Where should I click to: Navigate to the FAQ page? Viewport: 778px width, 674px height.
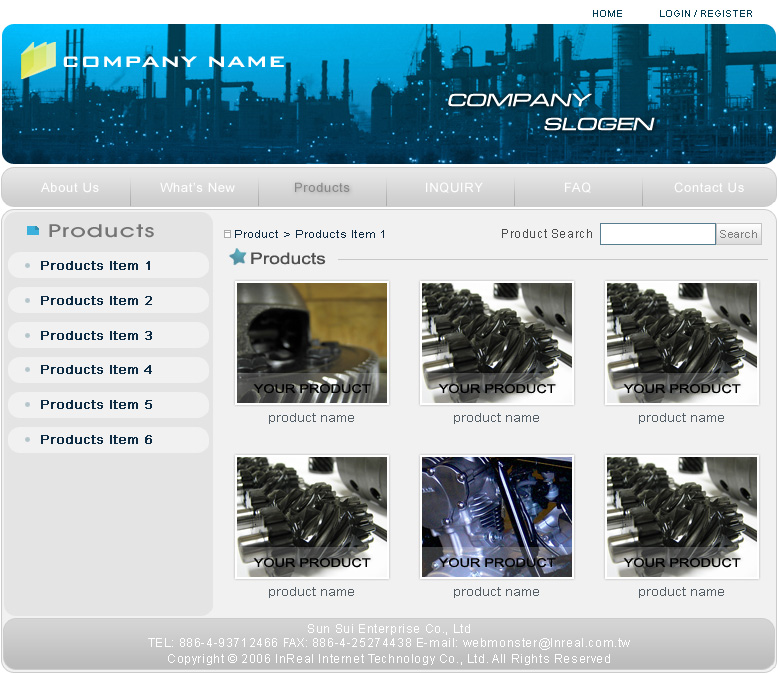point(577,187)
